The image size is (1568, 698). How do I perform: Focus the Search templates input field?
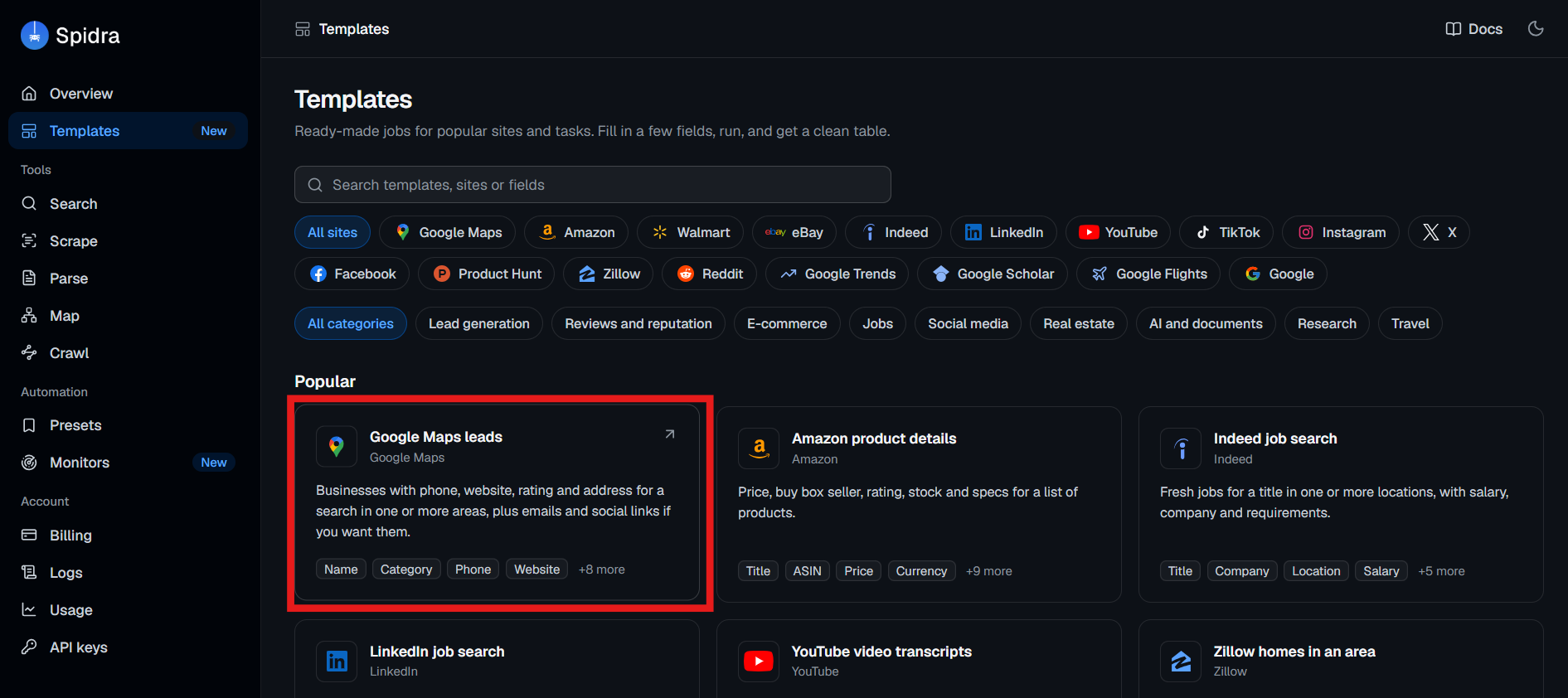pyautogui.click(x=593, y=185)
